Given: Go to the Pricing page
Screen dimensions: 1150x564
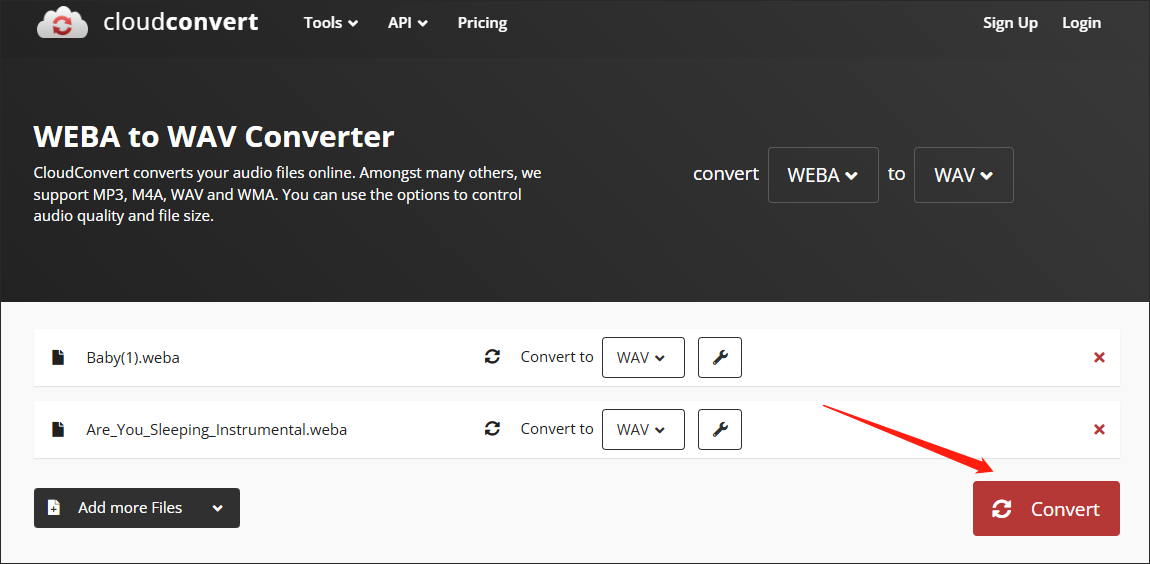Looking at the screenshot, I should coord(482,23).
